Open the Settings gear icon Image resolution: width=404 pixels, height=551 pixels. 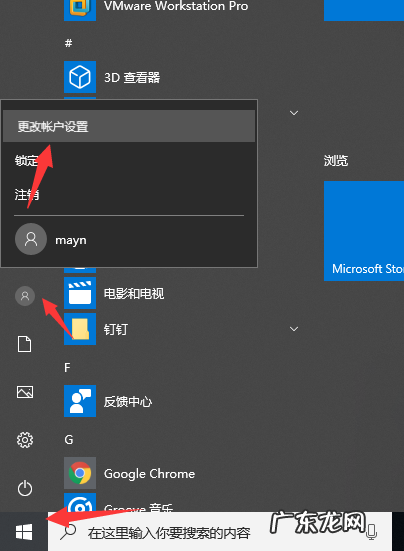pos(25,440)
